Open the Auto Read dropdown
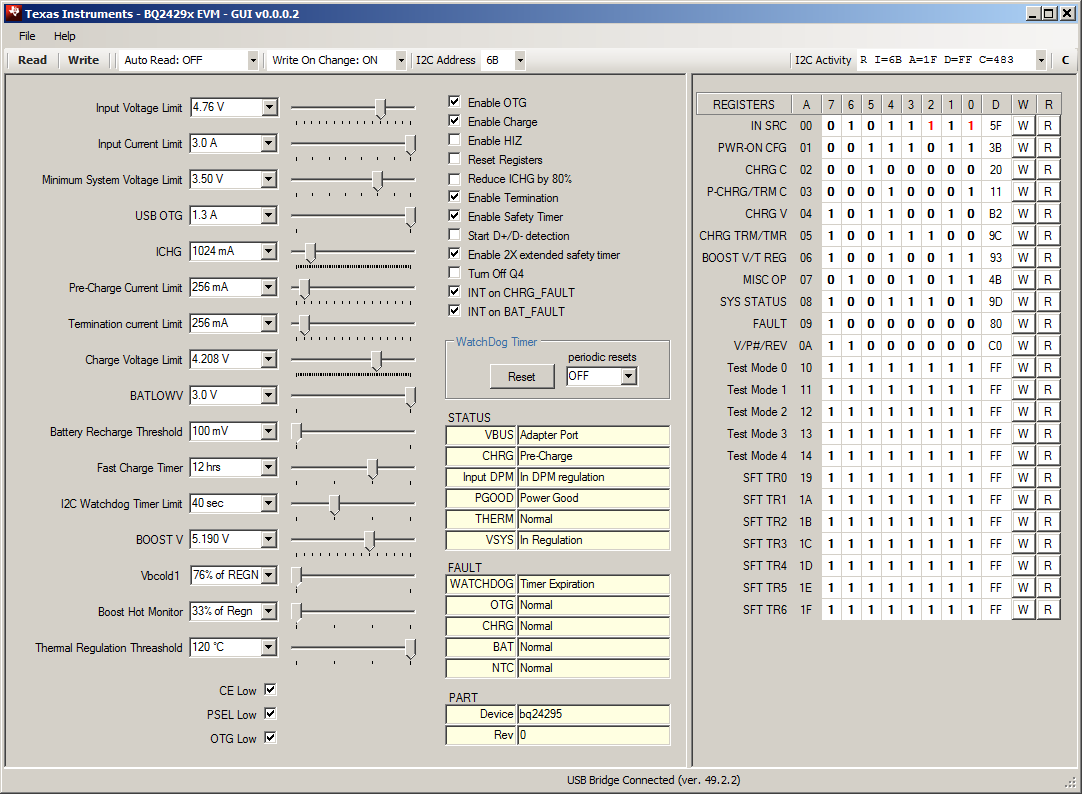This screenshot has height=794, width=1082. 253,60
